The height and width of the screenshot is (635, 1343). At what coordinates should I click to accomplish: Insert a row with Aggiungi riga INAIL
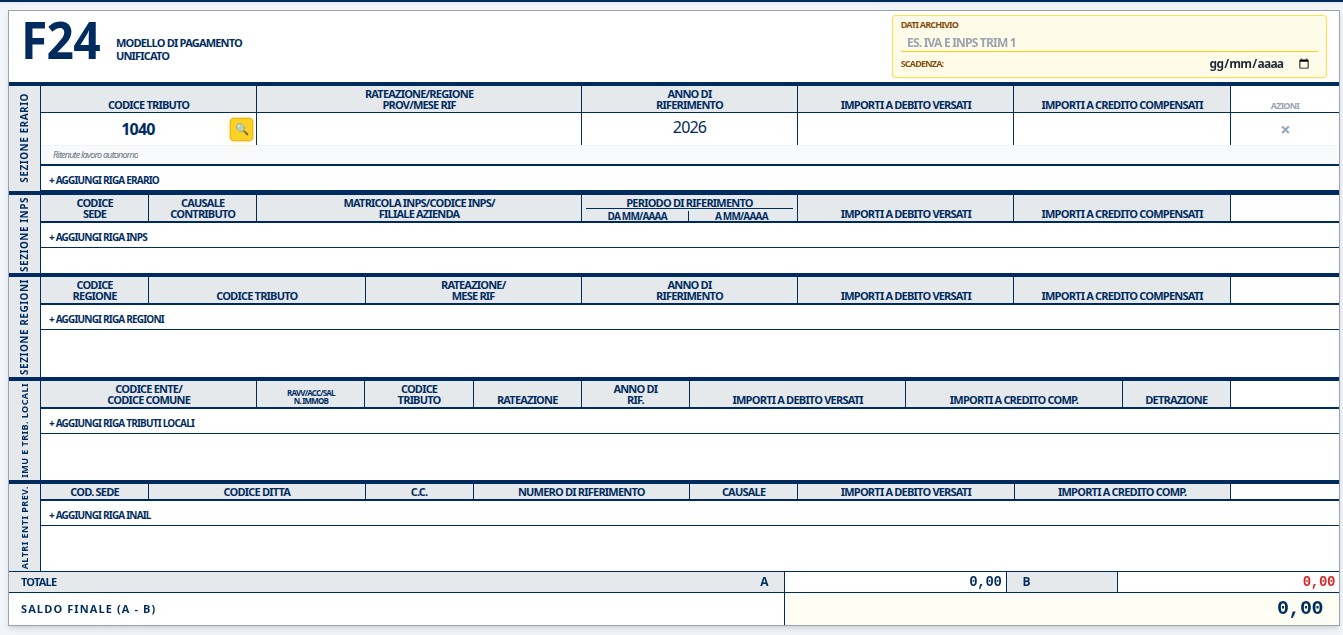coord(100,515)
